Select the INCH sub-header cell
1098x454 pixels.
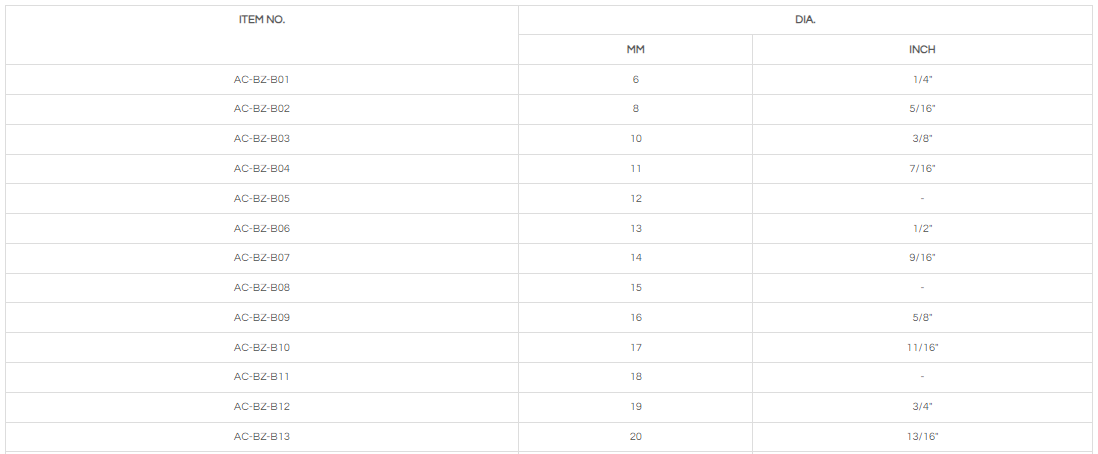922,49
